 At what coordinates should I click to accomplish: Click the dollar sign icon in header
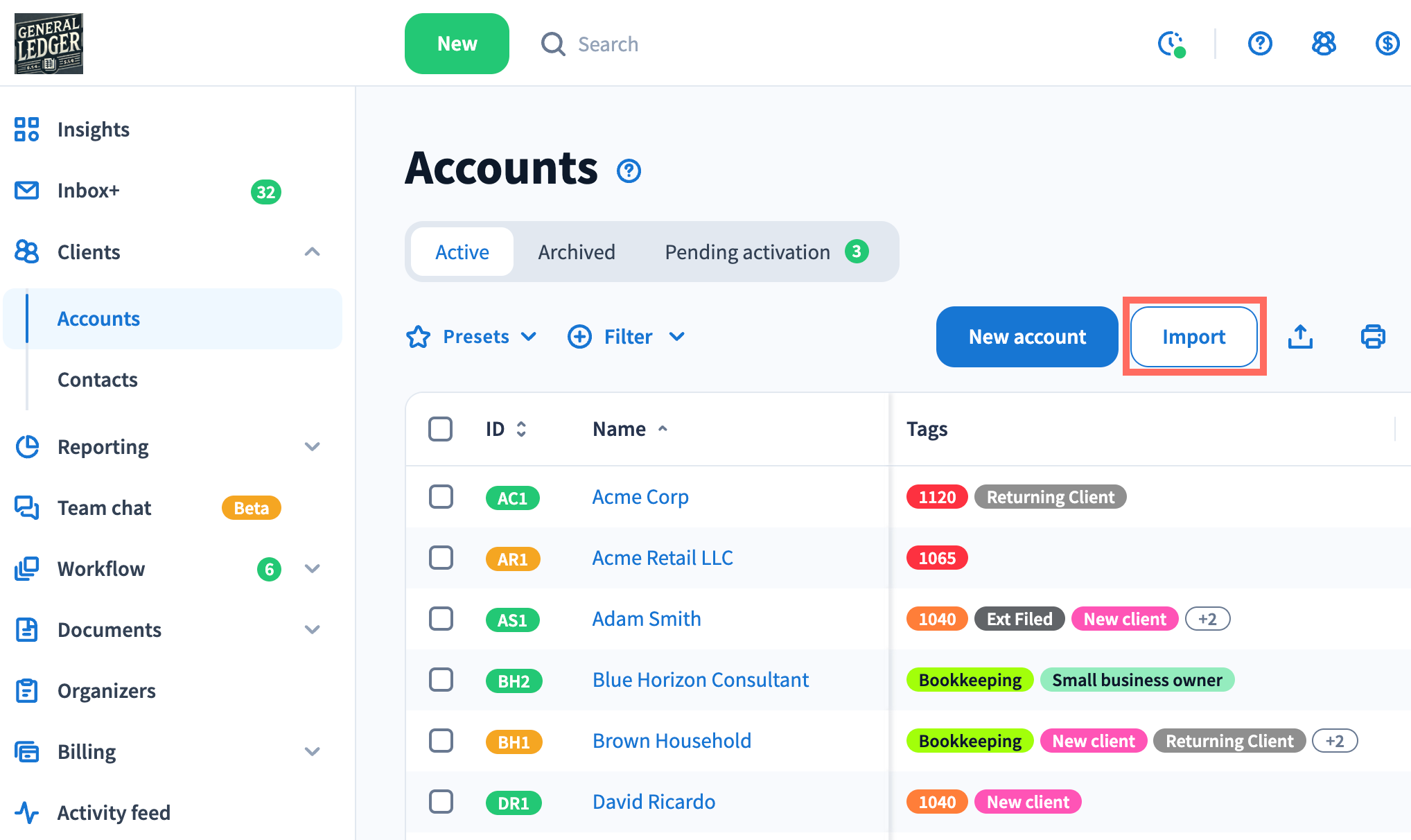1387,44
